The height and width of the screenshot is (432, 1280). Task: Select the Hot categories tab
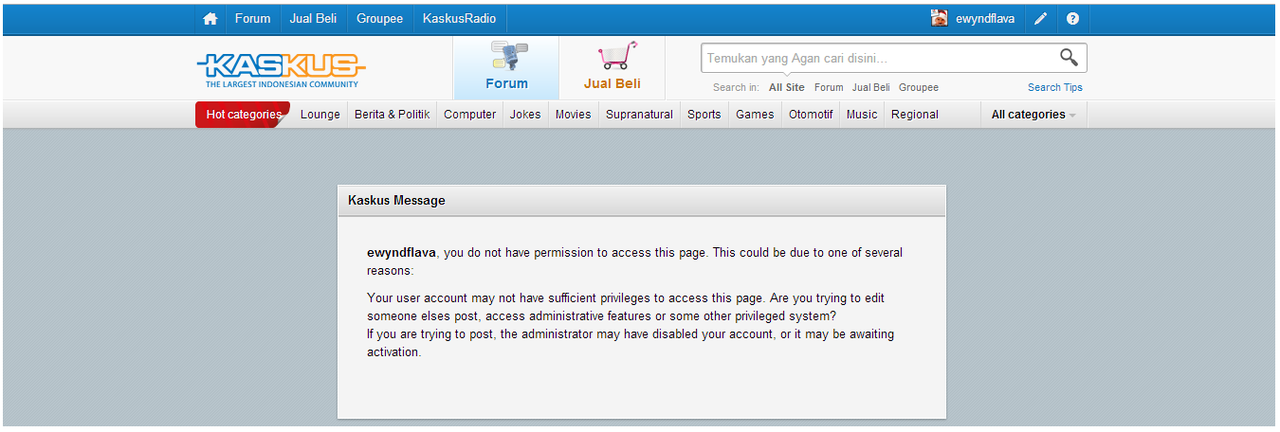point(243,115)
